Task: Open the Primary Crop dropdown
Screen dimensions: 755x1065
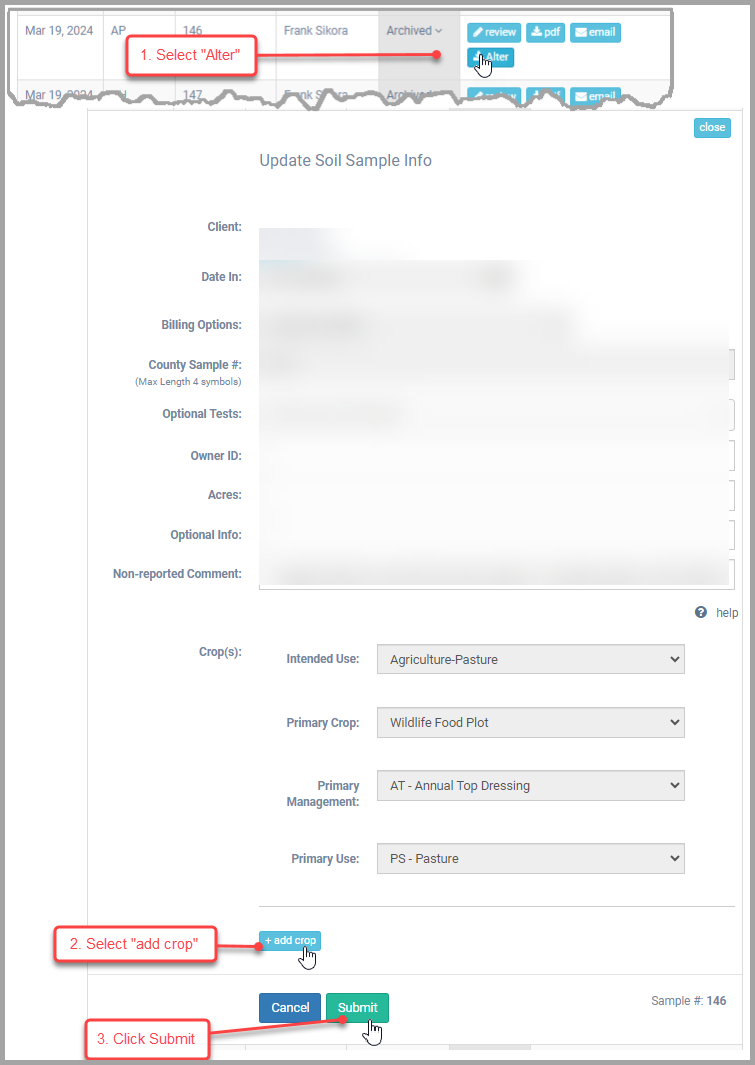Action: click(x=530, y=722)
